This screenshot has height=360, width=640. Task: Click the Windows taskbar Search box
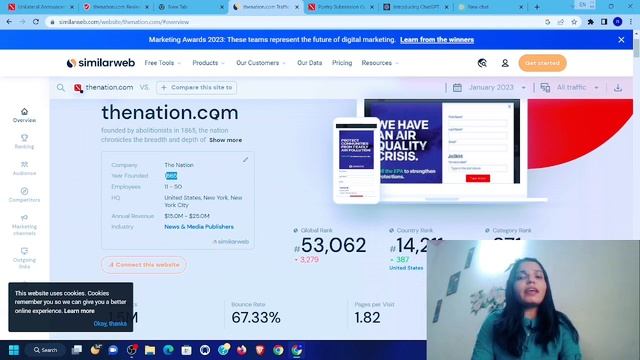[45, 350]
